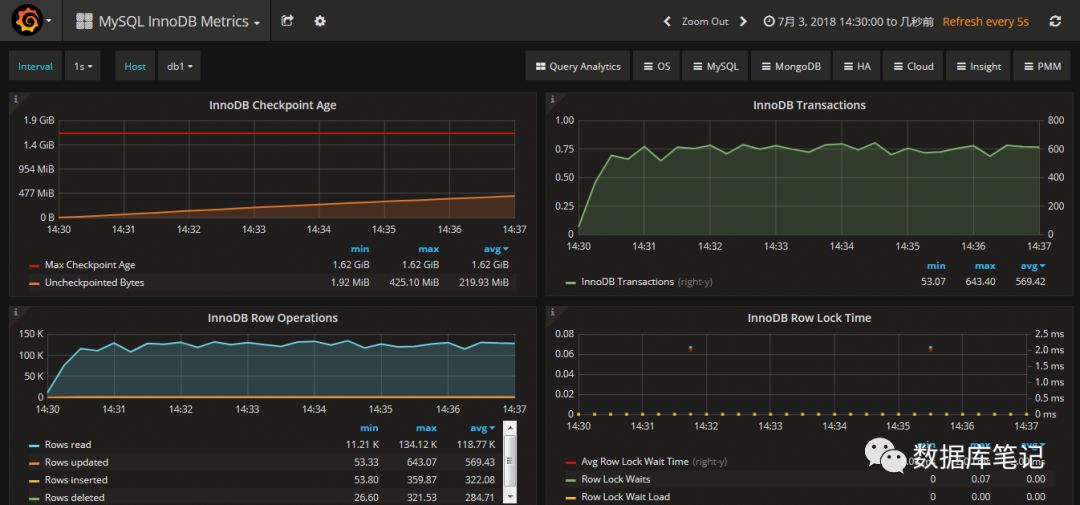Toggle Max Checkpoint Age legend series

(89, 265)
